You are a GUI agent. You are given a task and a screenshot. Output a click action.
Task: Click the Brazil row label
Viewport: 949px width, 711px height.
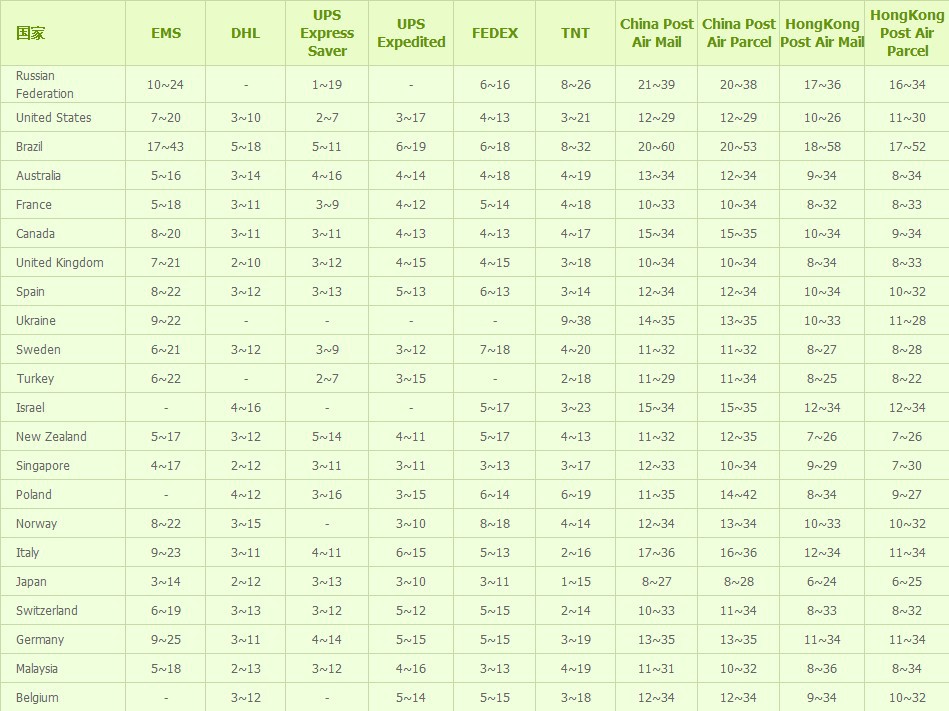tap(29, 146)
